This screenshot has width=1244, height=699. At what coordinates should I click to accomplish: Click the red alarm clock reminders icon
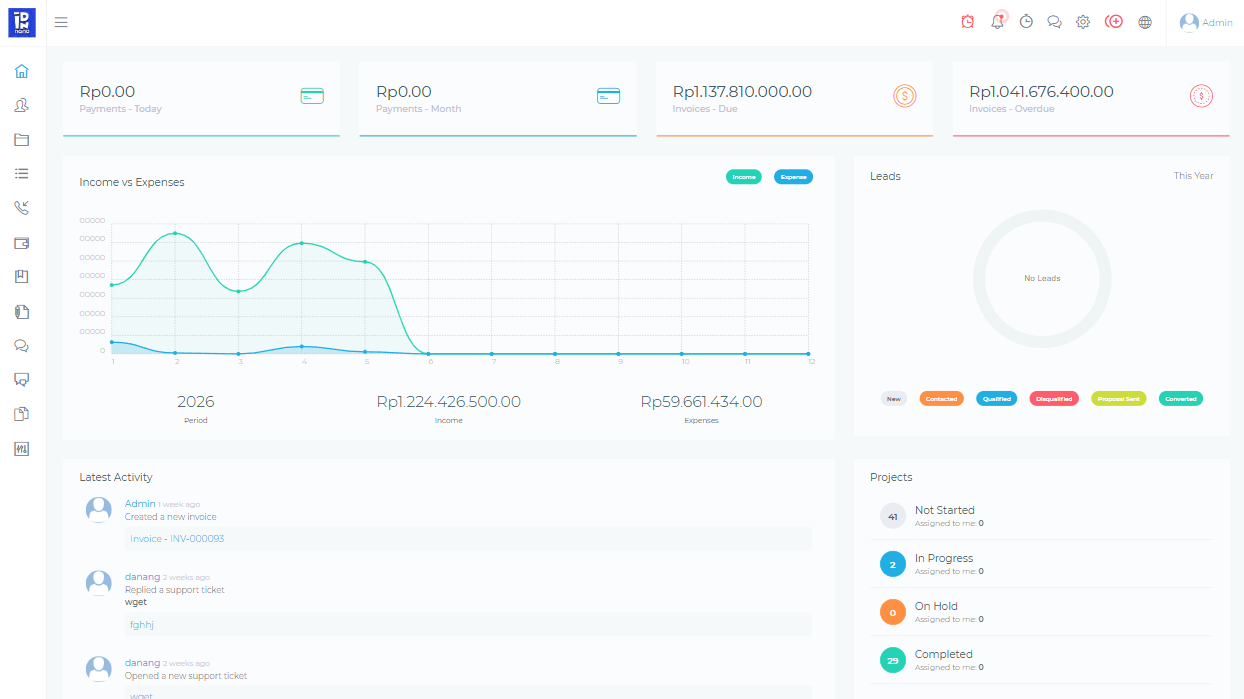tap(968, 22)
